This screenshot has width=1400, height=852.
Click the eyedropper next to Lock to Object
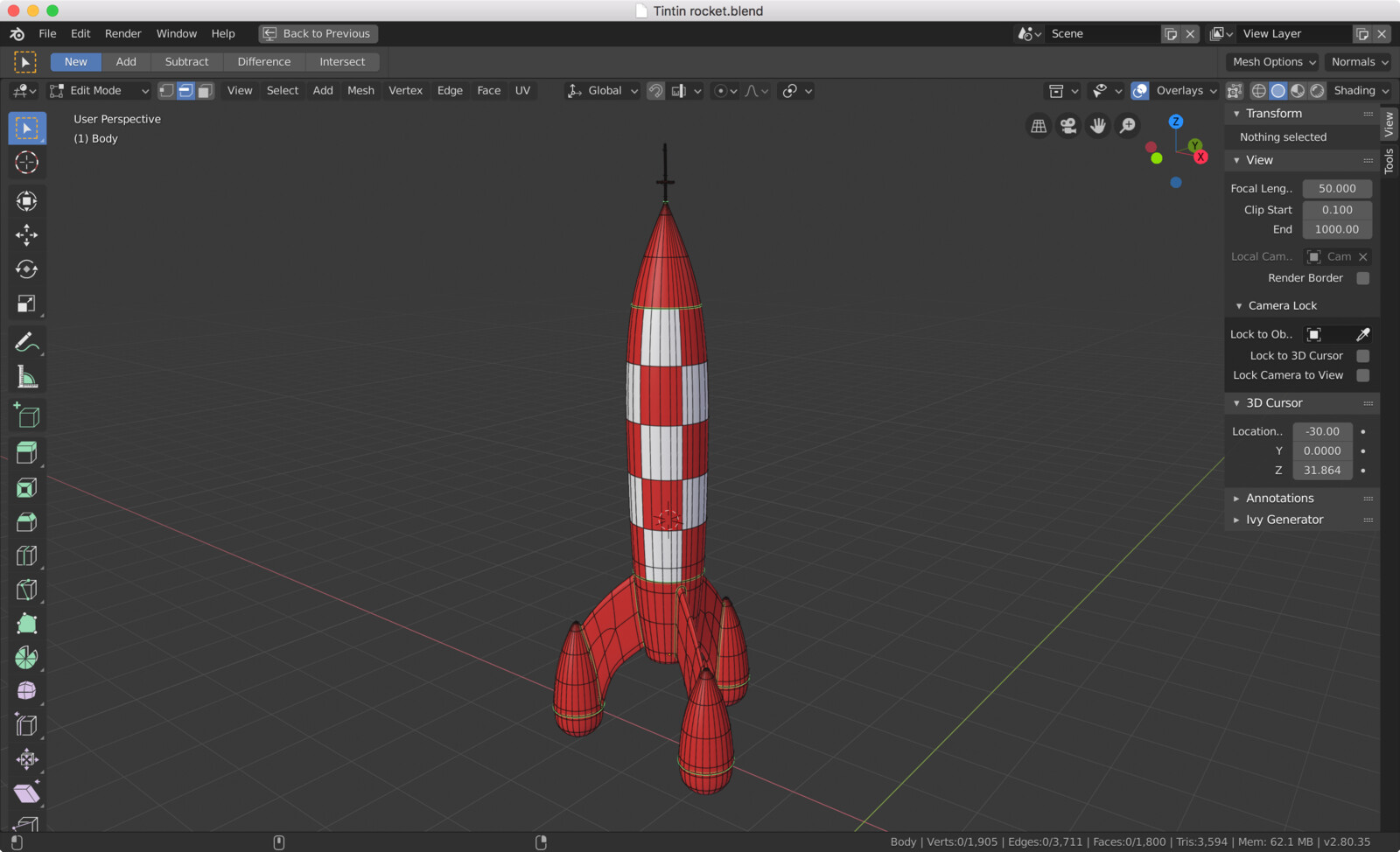1362,334
